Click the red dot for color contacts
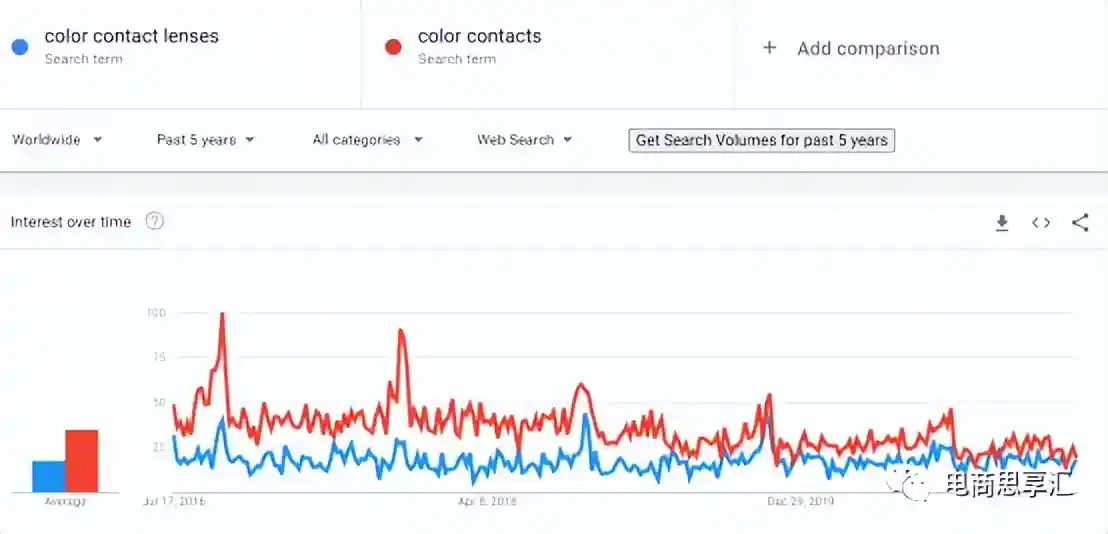1108x534 pixels. (393, 47)
